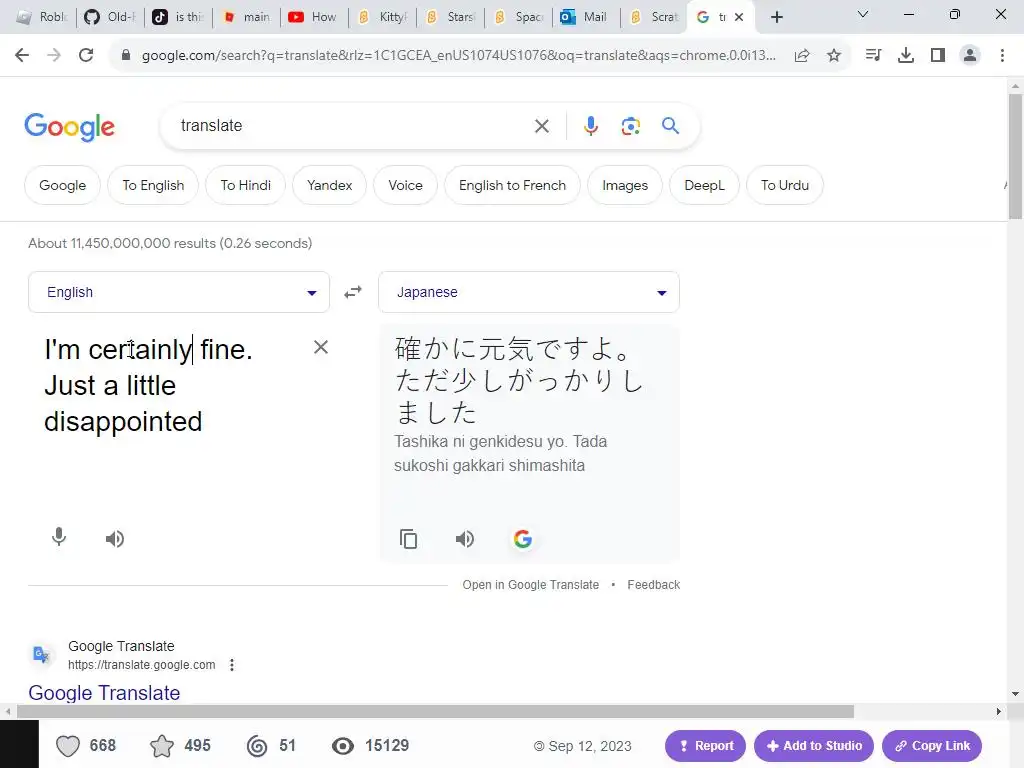1024x768 pixels.
Task: Select the 'Voice' filter chip
Action: [406, 185]
